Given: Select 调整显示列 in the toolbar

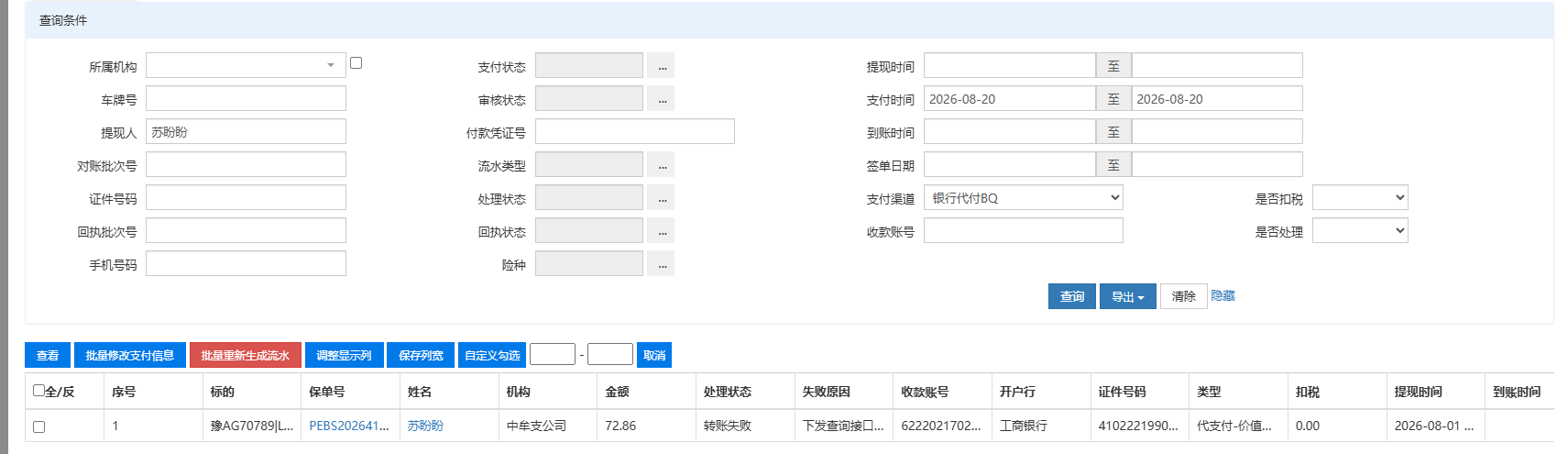Looking at the screenshot, I should tap(344, 355).
